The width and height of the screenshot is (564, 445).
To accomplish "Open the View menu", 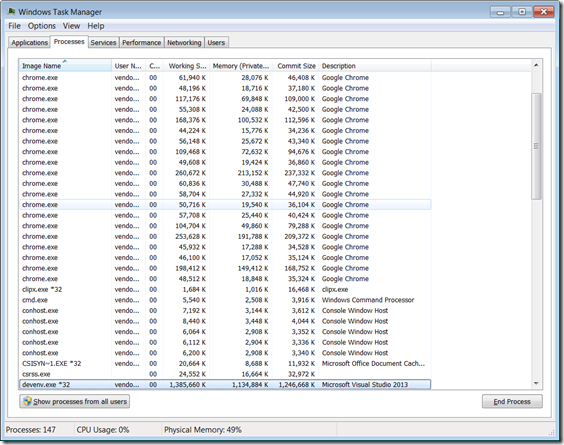I will pyautogui.click(x=71, y=26).
